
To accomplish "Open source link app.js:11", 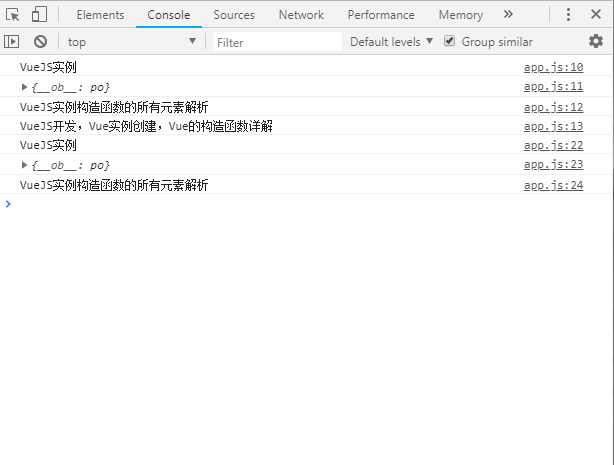I will (x=553, y=87).
